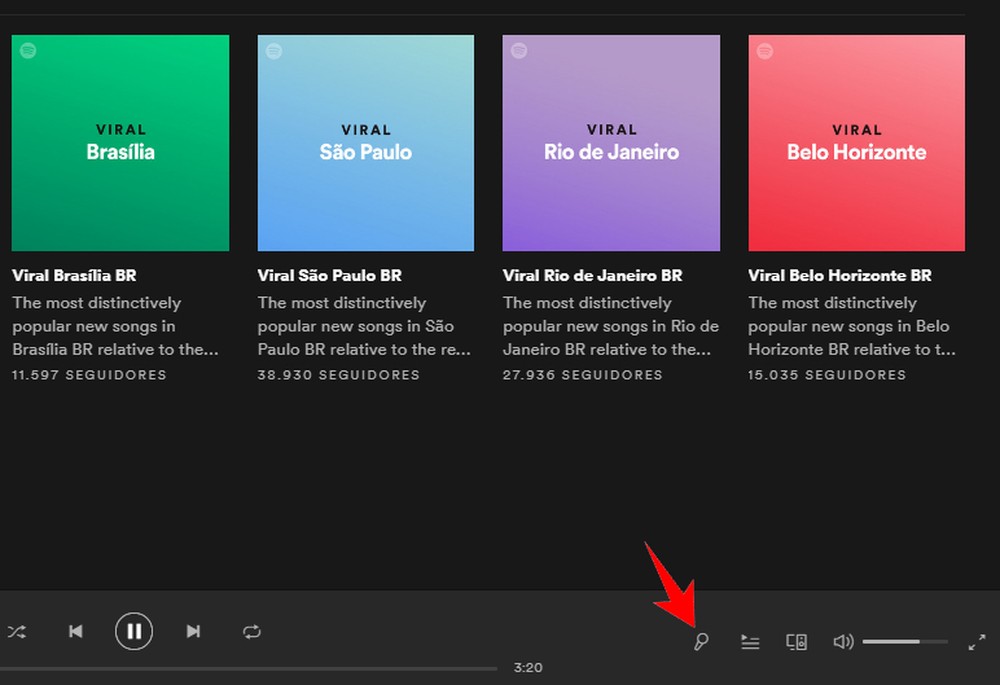
Task: Toggle repeat mode
Action: point(251,631)
